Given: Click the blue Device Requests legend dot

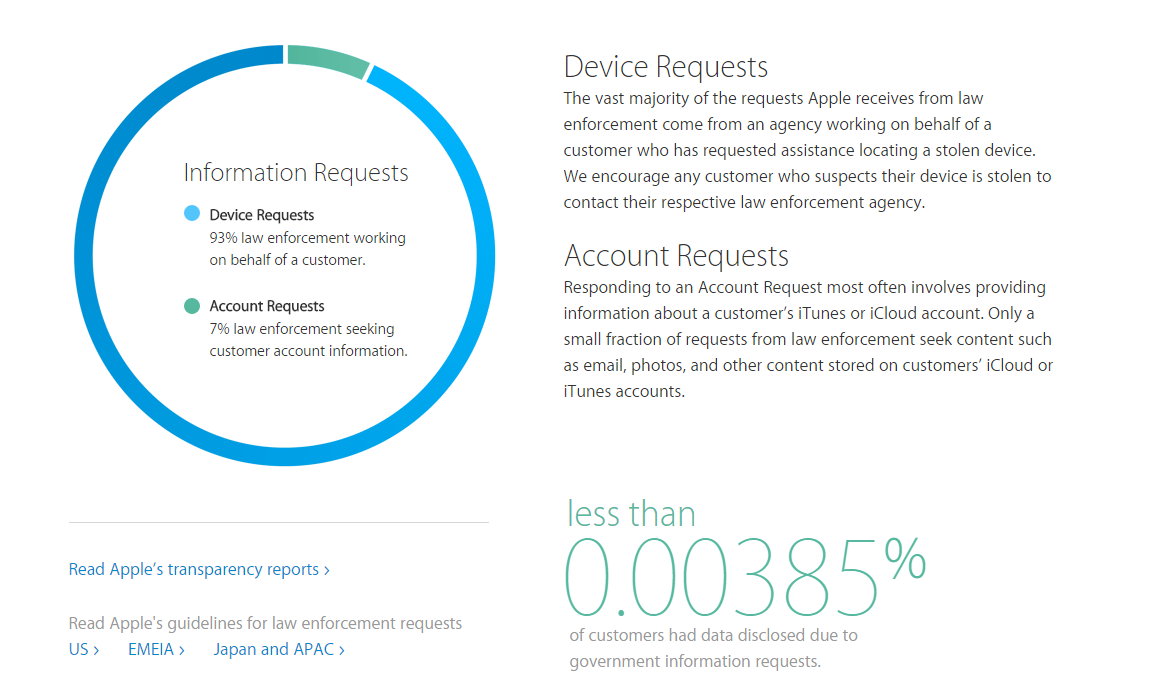Looking at the screenshot, I should (192, 214).
